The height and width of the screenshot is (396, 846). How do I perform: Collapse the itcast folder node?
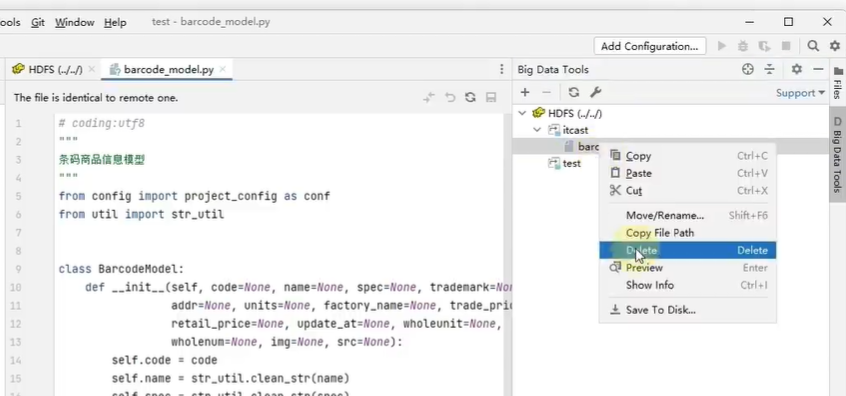coord(536,130)
